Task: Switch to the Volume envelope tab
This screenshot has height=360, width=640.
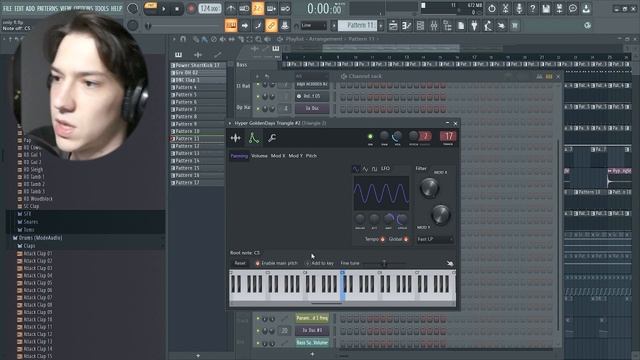Action: pyautogui.click(x=259, y=156)
